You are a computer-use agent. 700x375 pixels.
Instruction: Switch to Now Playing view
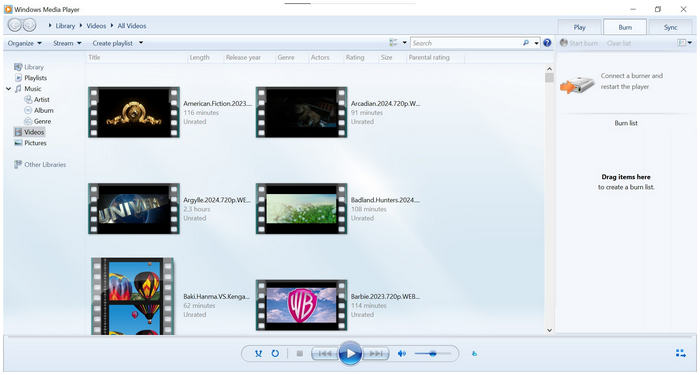[x=680, y=354]
